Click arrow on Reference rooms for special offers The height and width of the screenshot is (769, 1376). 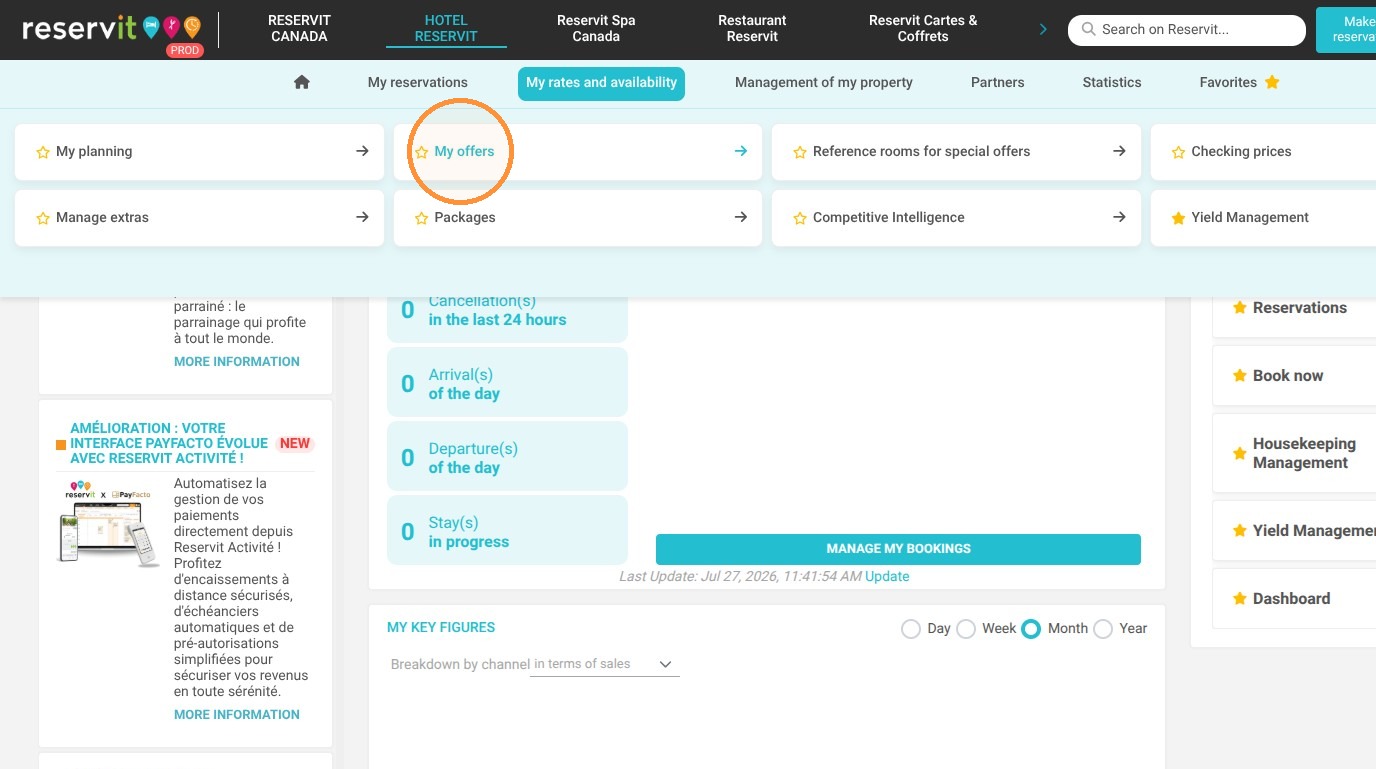(x=1119, y=151)
